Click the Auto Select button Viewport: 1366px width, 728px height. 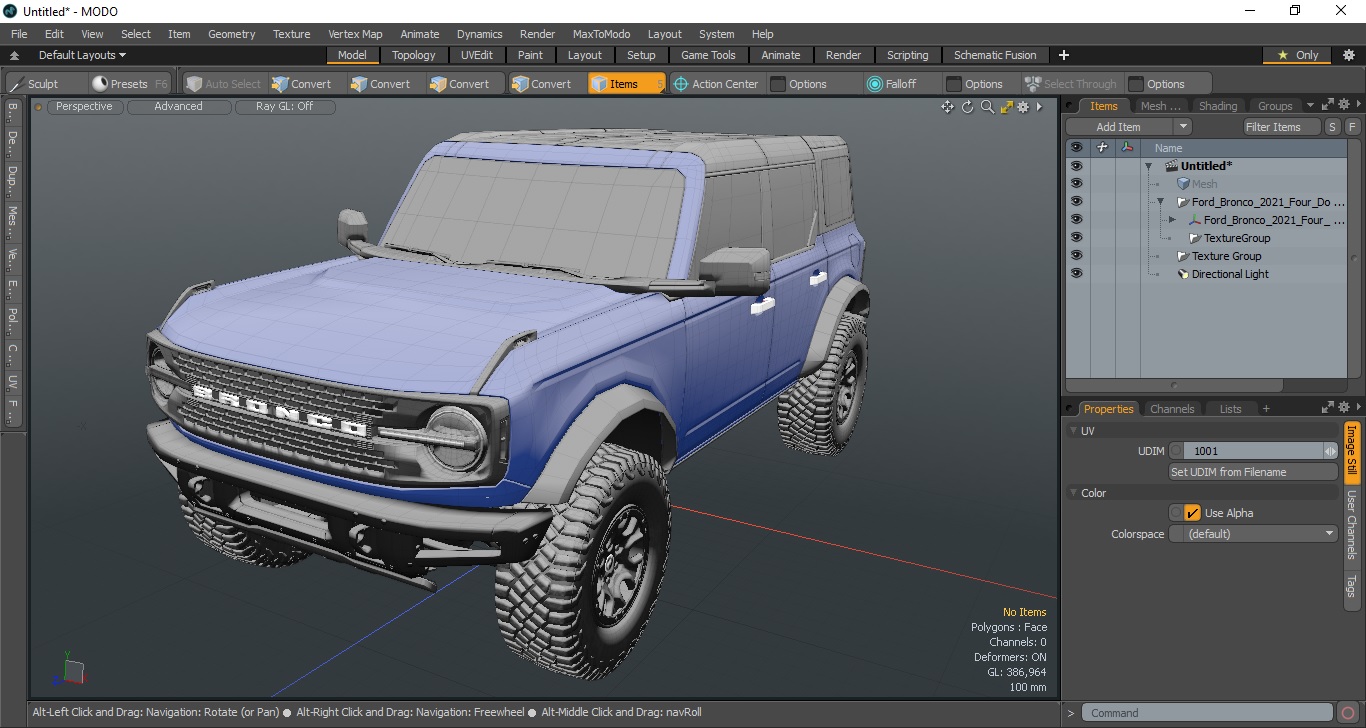pos(224,84)
